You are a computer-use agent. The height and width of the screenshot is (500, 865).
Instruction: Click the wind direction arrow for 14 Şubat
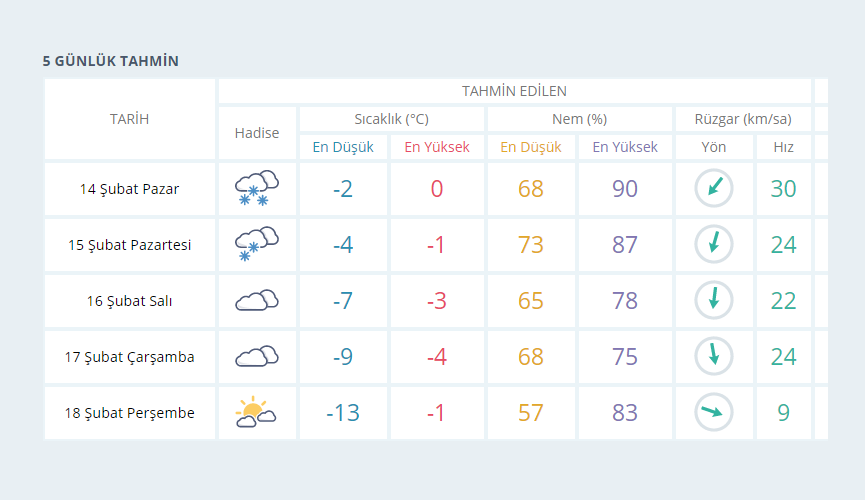click(x=714, y=188)
